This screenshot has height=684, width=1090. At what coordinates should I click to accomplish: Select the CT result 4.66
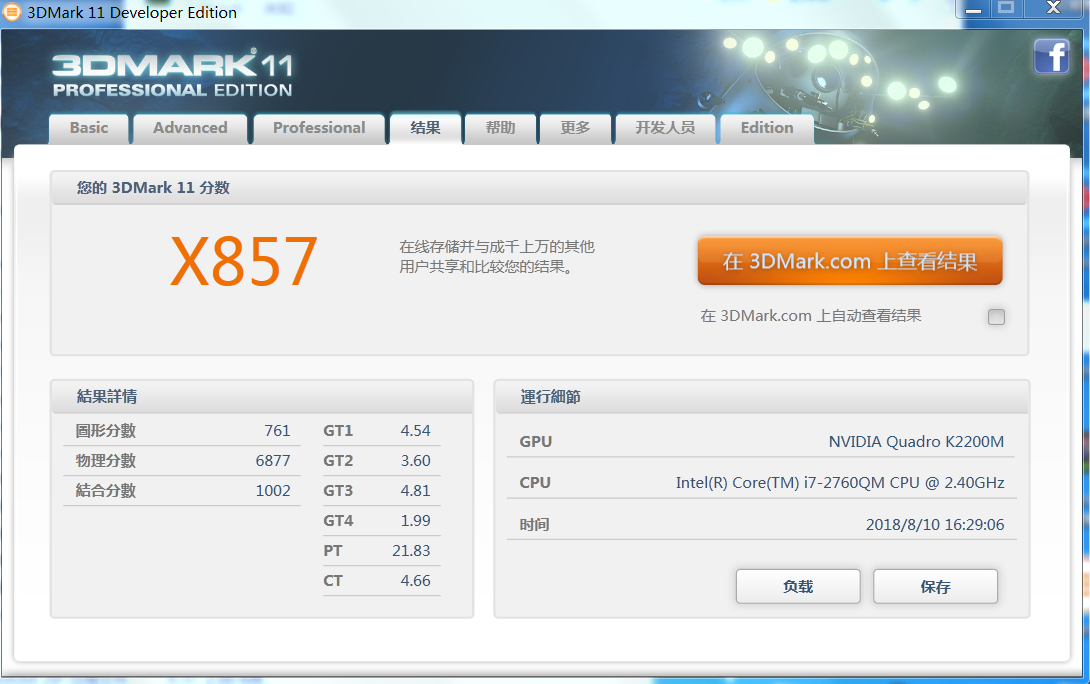click(415, 580)
